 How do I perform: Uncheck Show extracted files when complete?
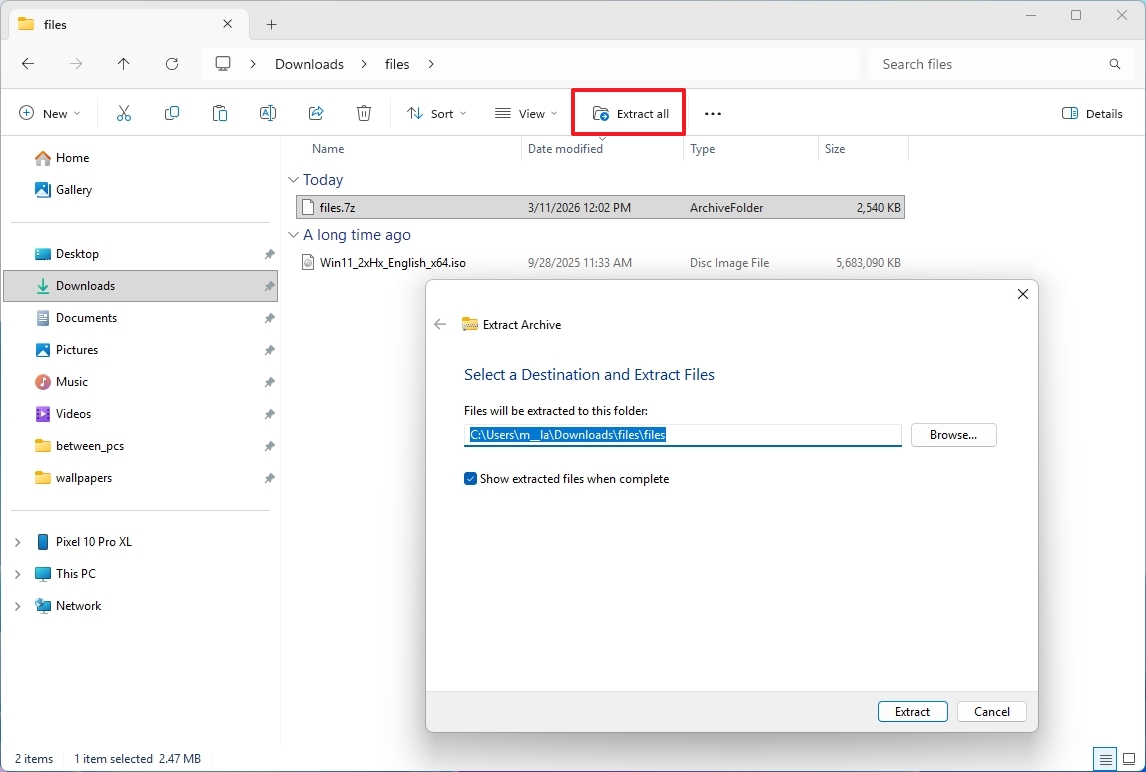click(470, 478)
